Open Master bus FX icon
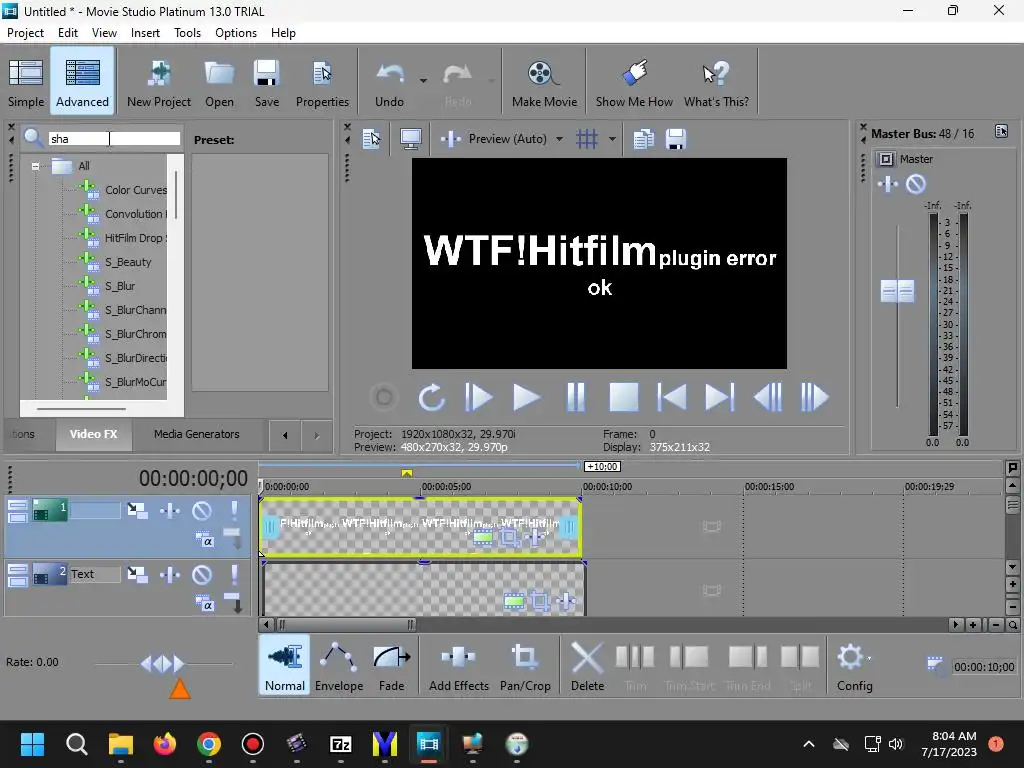The image size is (1024, 768). pos(888,184)
